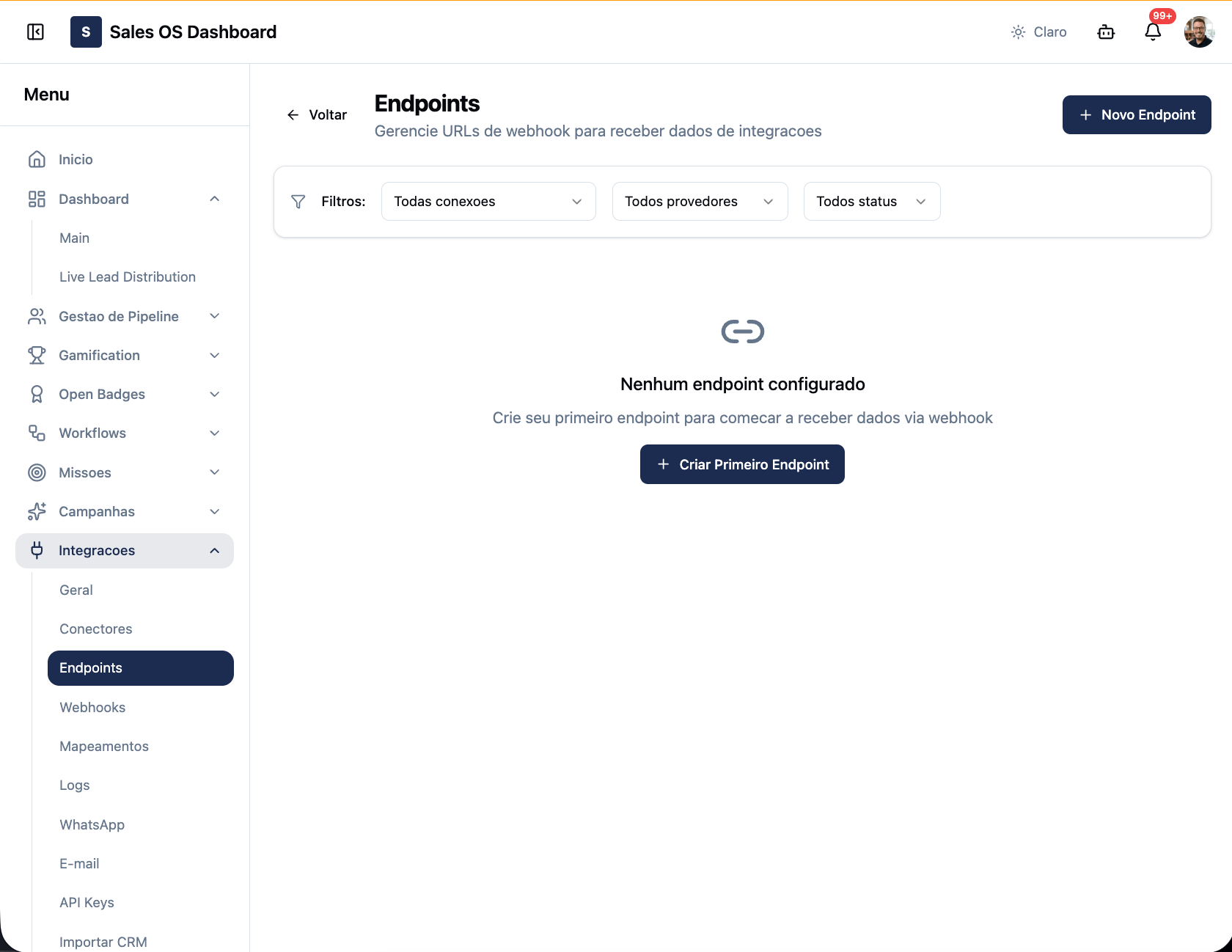
Task: Click the Gamification trophy icon
Action: (x=37, y=355)
